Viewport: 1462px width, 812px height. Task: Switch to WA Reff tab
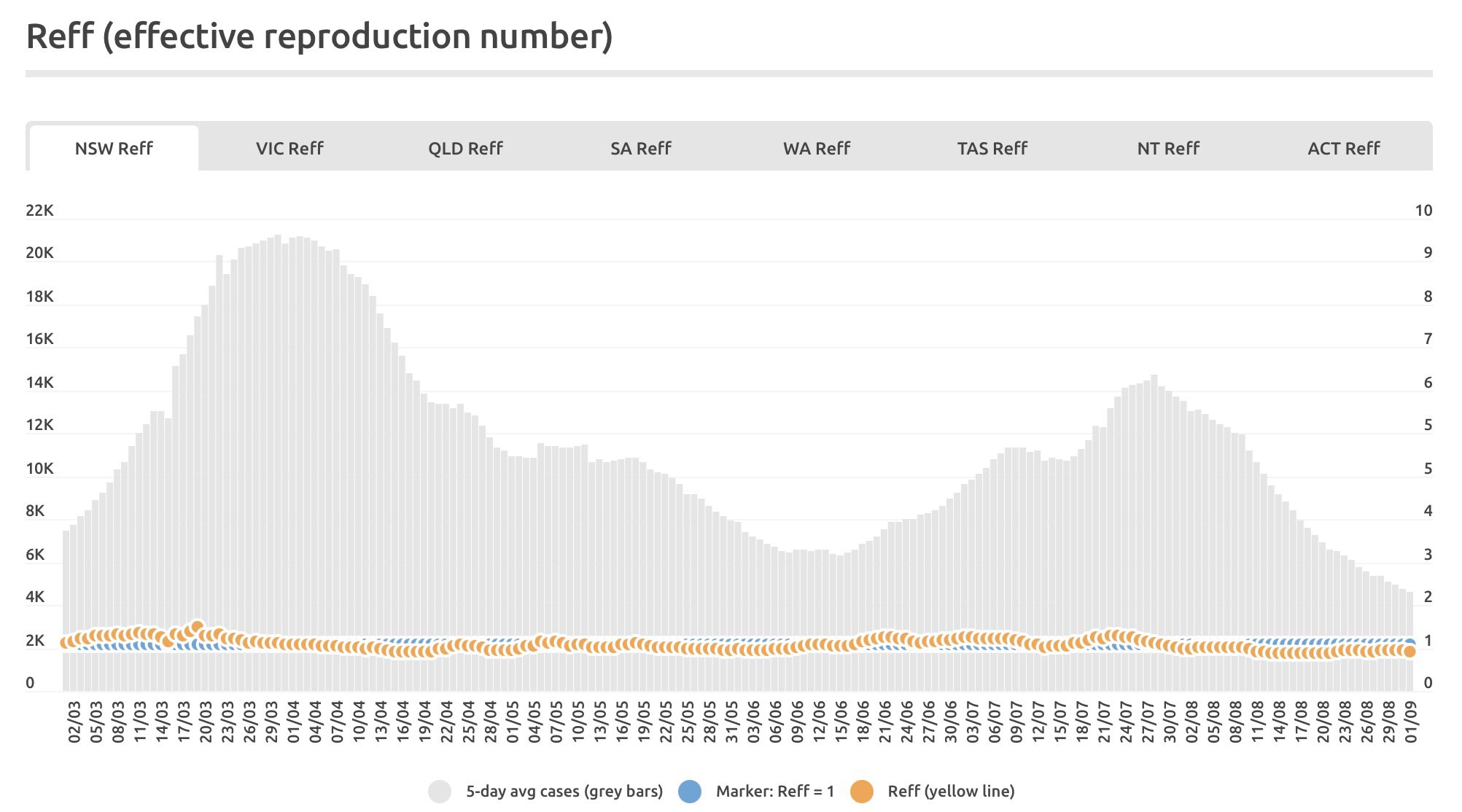(817, 149)
